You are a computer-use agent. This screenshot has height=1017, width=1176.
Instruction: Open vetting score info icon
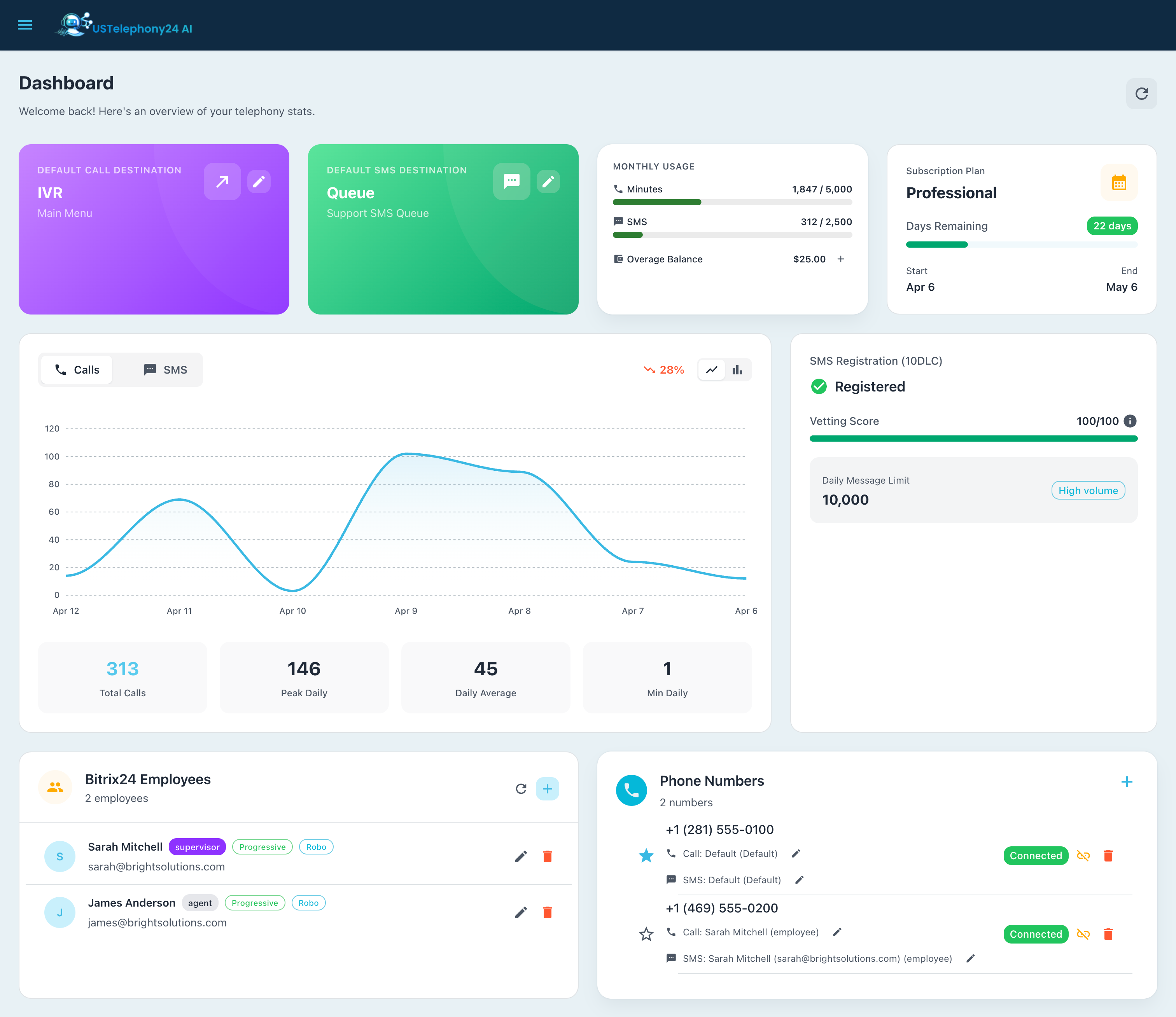click(x=1129, y=421)
